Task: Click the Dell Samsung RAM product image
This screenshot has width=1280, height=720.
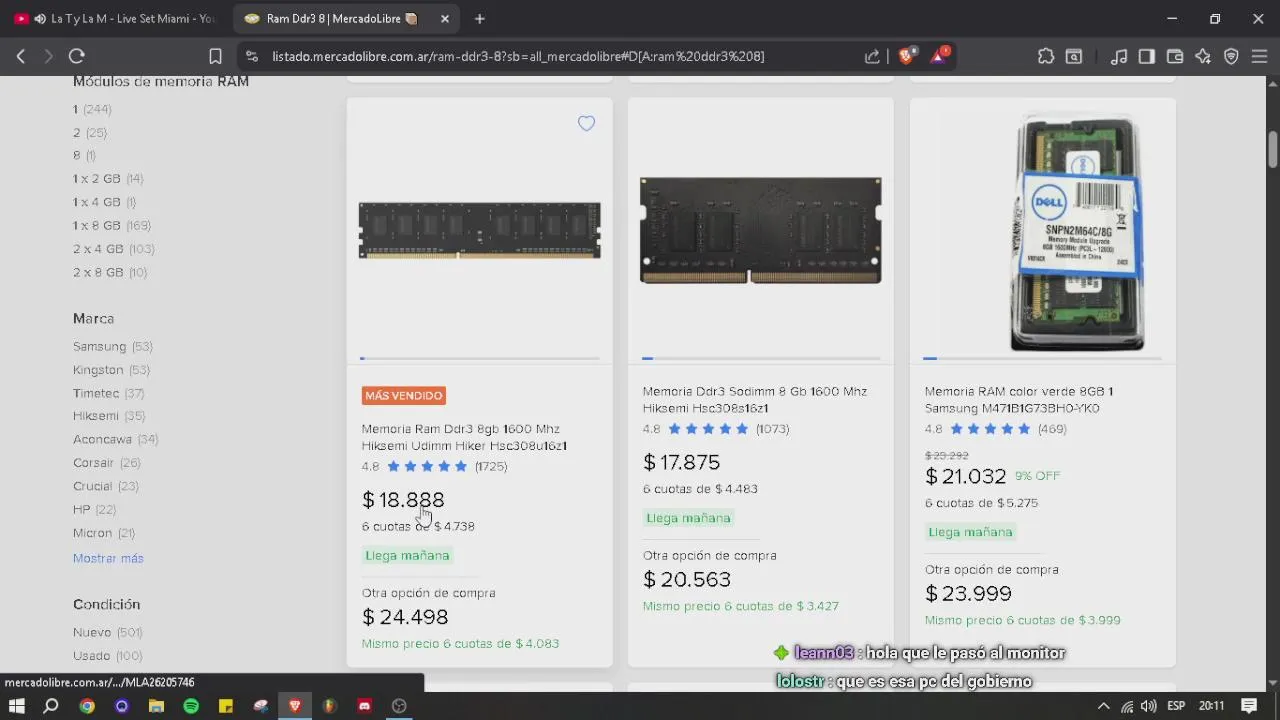Action: coord(1076,233)
